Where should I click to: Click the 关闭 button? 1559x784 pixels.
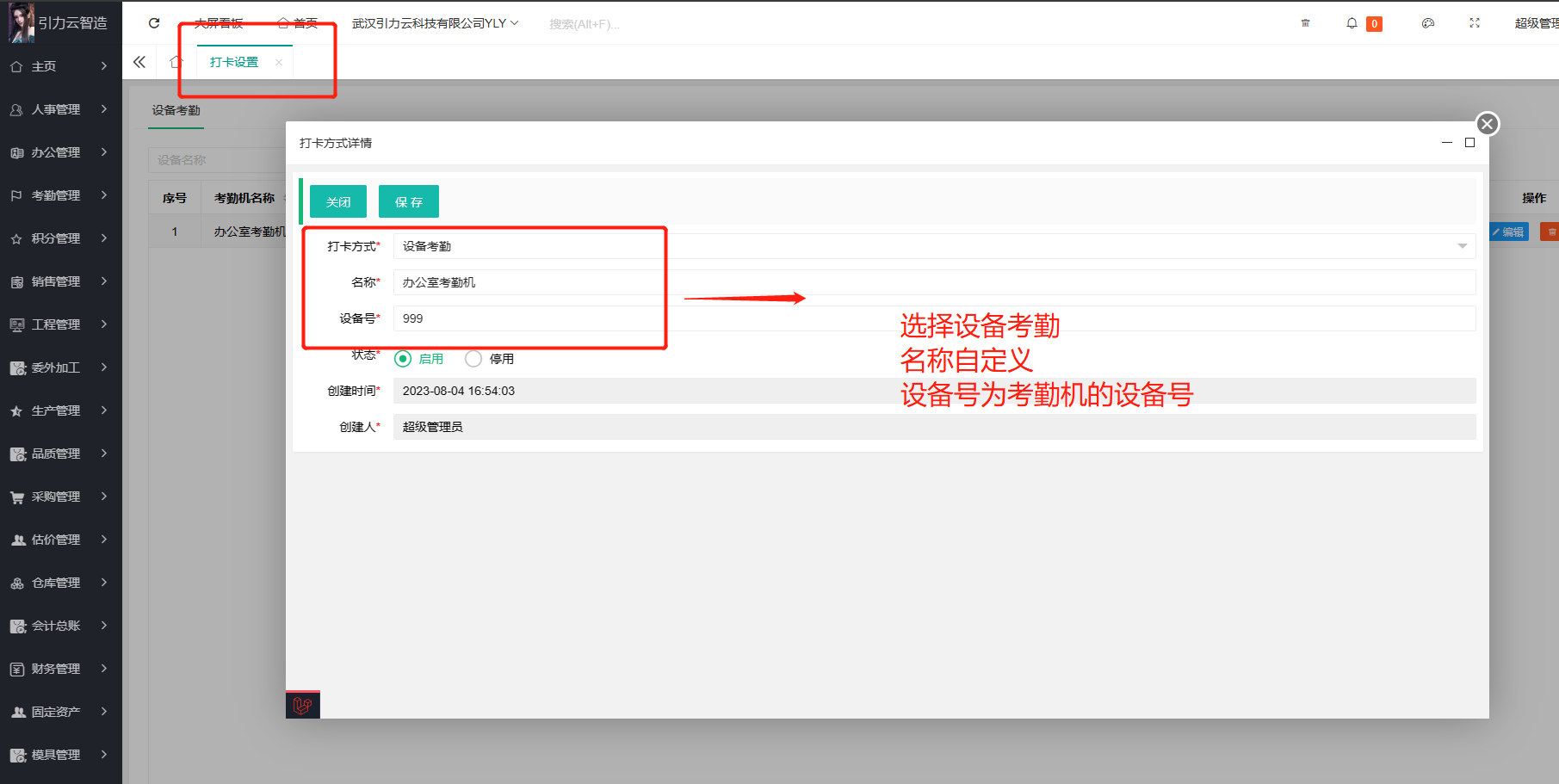[x=338, y=202]
